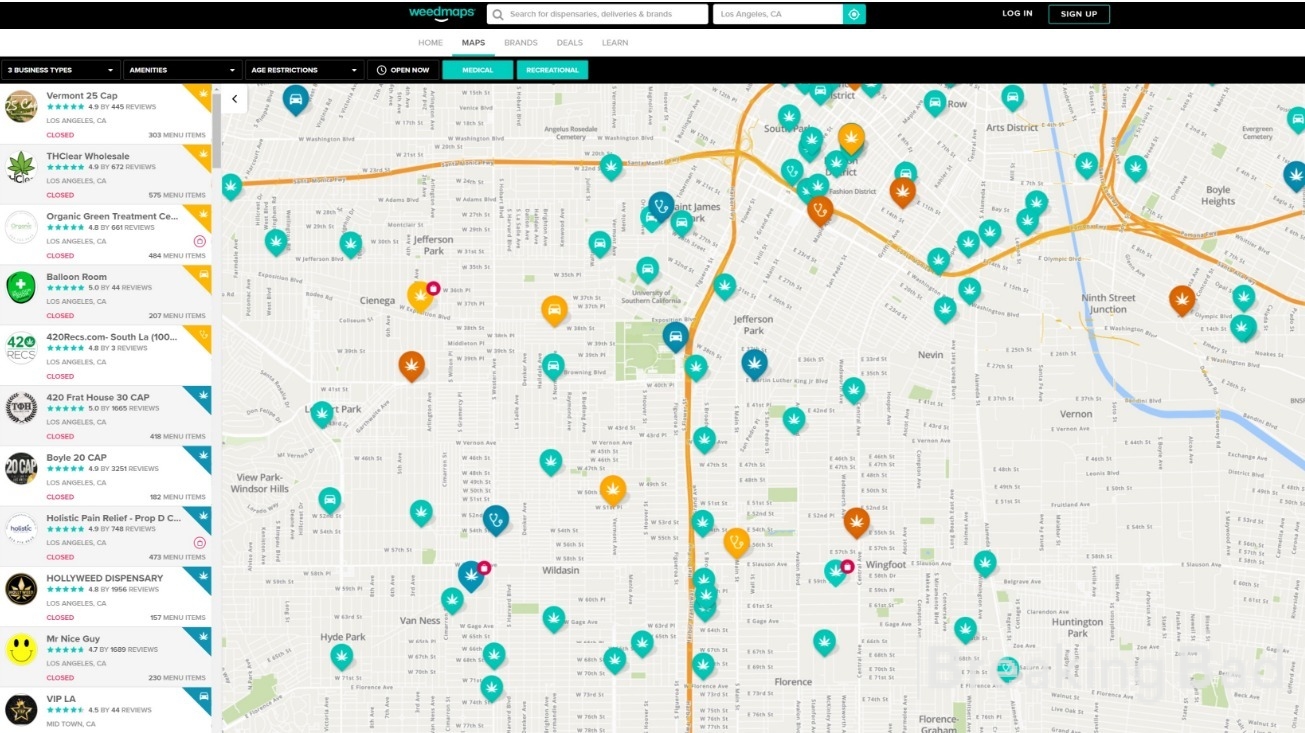
Task: Click the pickup bag icon on Organic Green Treatment
Action: point(199,241)
